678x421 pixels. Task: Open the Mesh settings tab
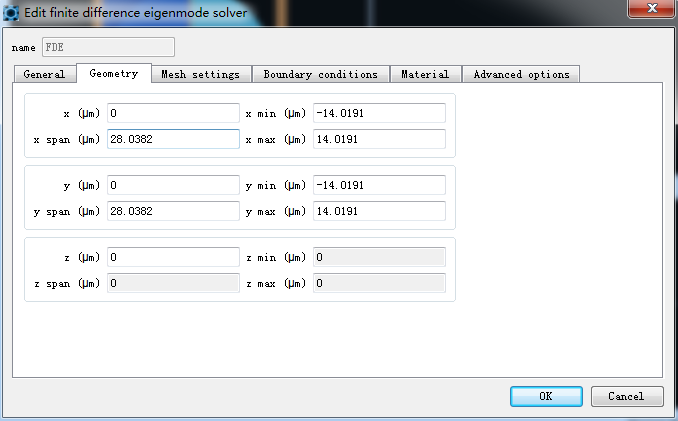coord(201,74)
